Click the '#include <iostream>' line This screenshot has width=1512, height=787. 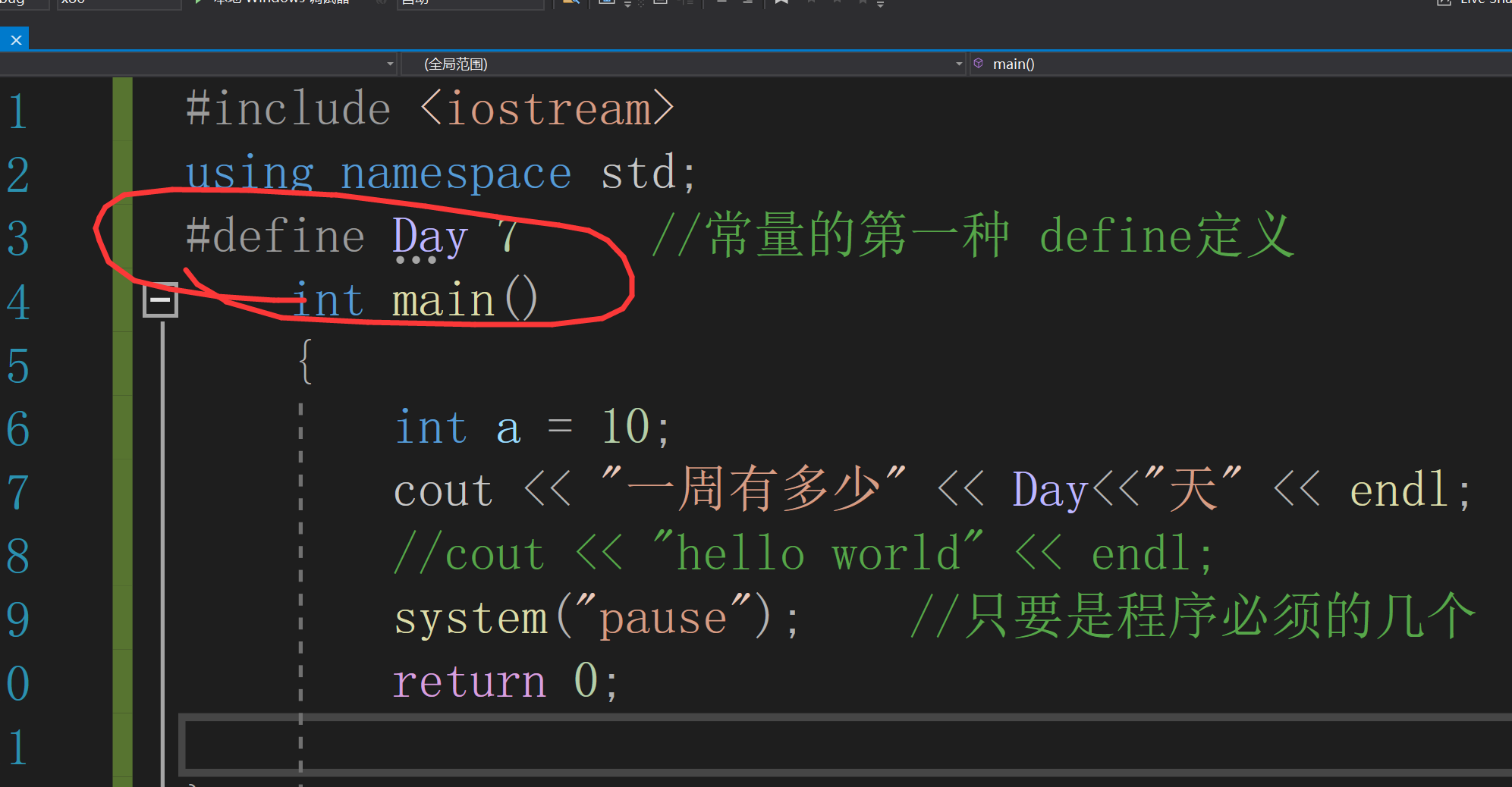429,108
